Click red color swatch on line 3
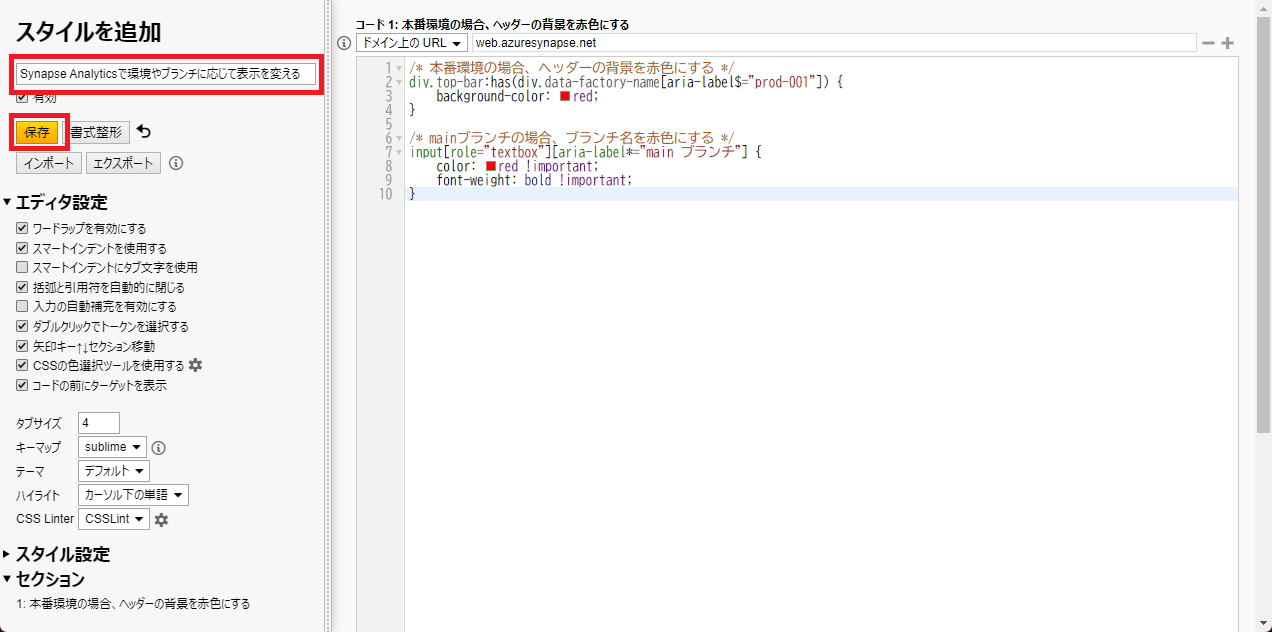The height and width of the screenshot is (632, 1272). [x=566, y=96]
